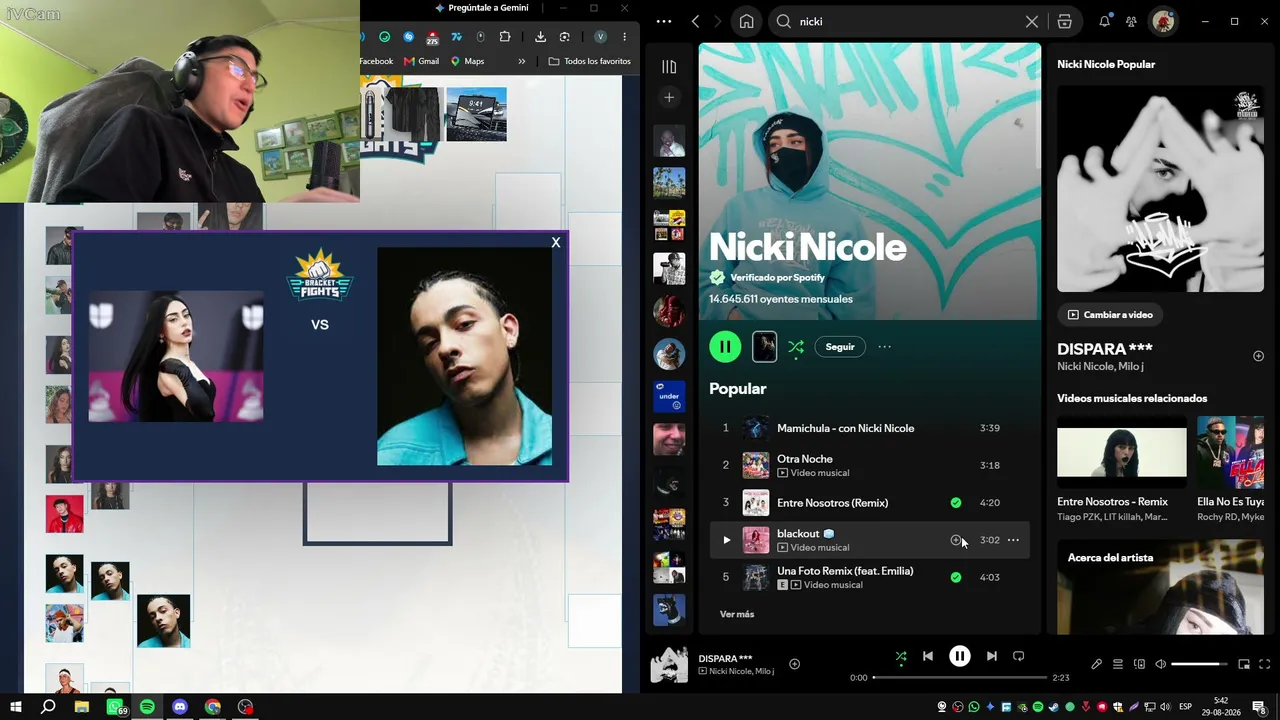The height and width of the screenshot is (720, 1280).
Task: Expand hidden bookmarks chevron in Chrome
Action: 521,61
